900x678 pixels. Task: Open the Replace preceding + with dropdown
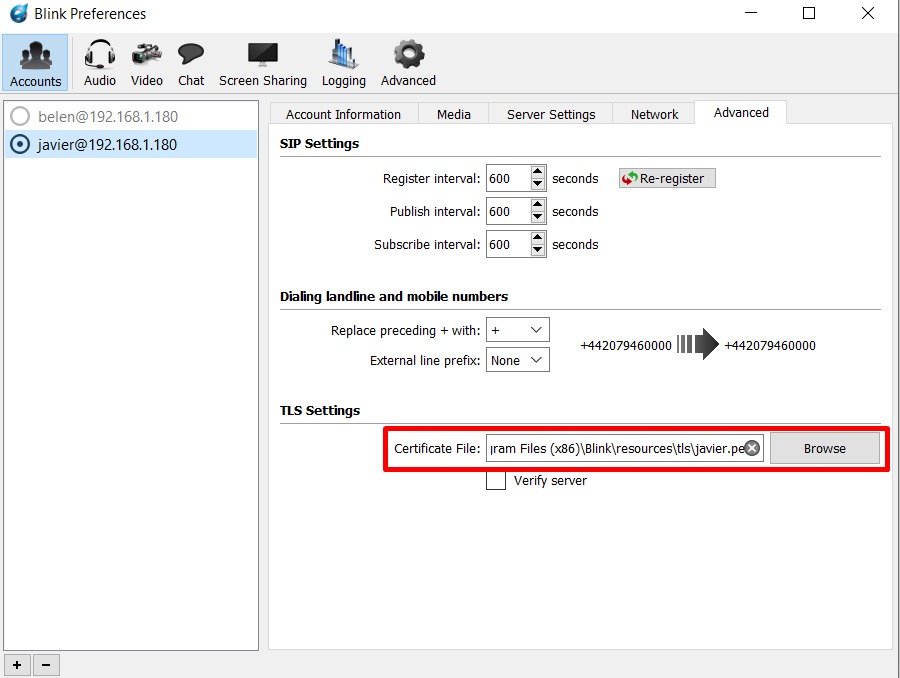click(x=518, y=330)
